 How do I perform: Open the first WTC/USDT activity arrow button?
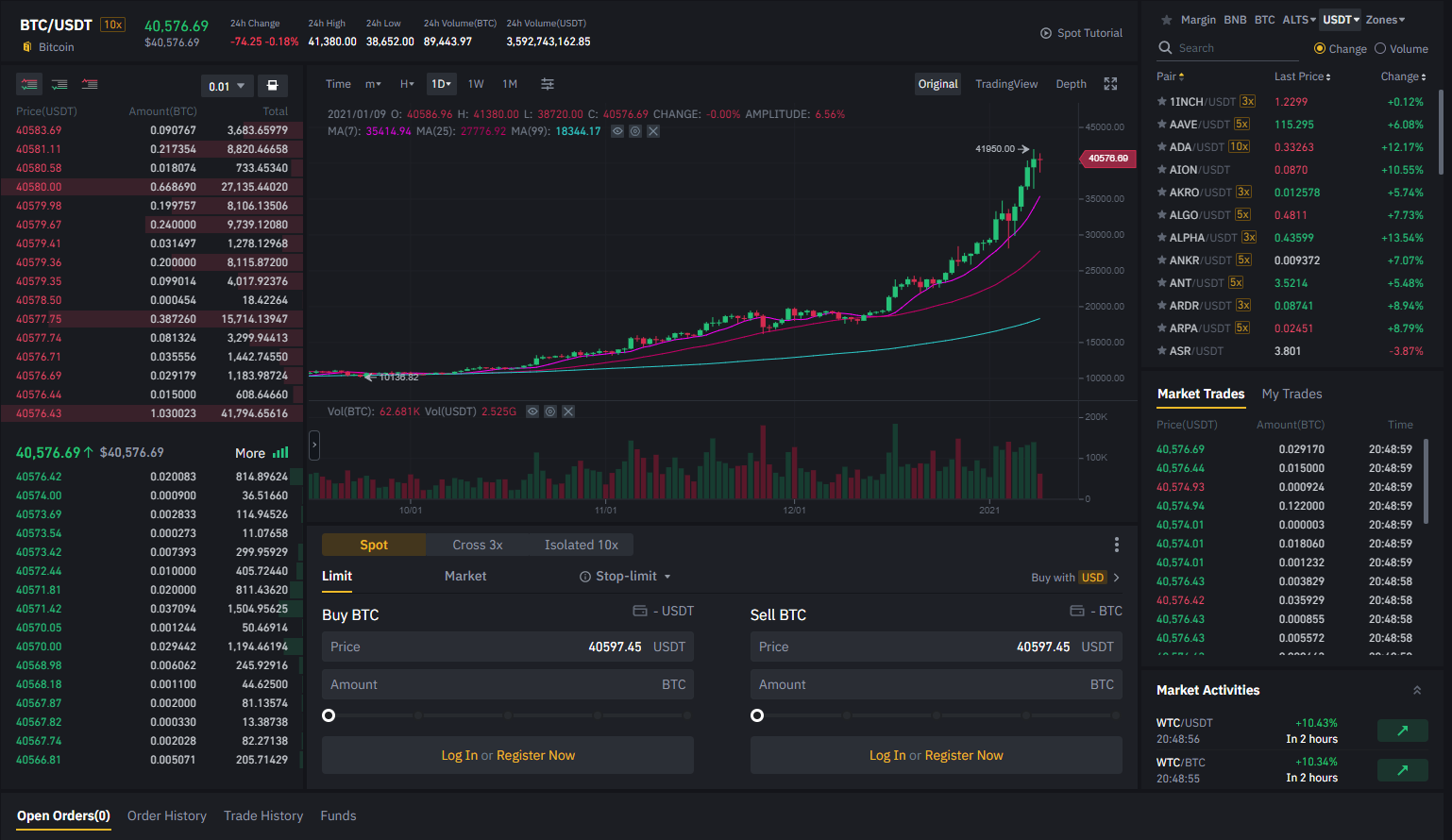pos(1403,731)
